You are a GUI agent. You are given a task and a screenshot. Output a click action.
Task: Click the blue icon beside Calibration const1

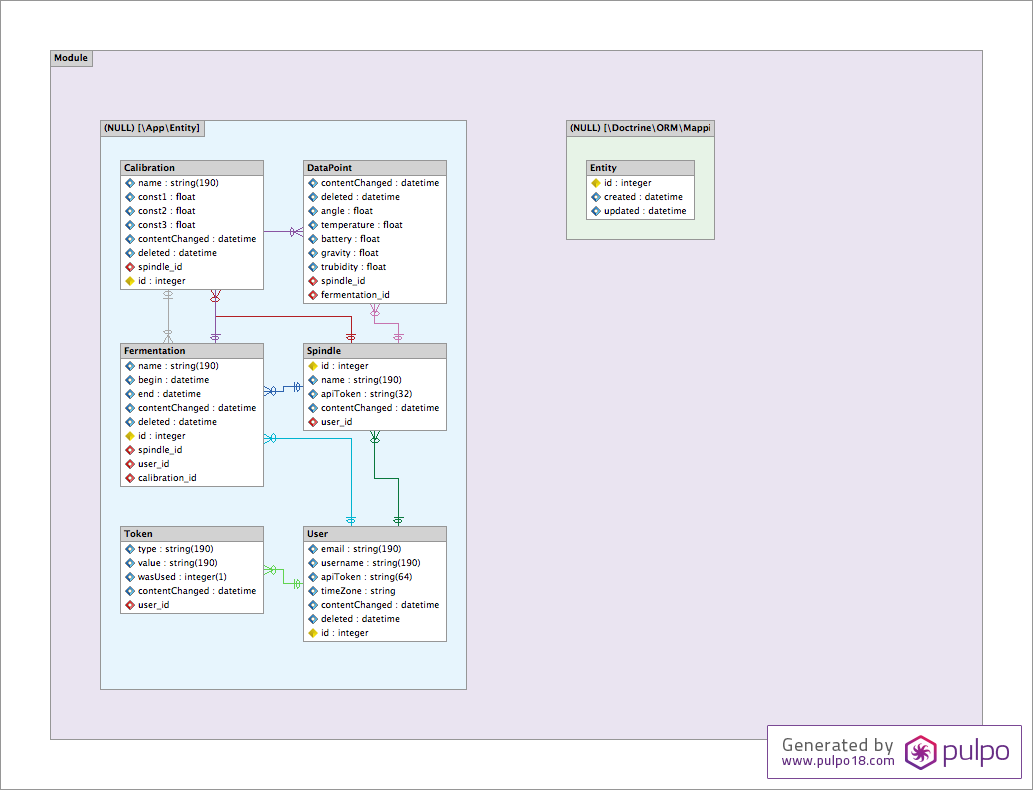129,197
